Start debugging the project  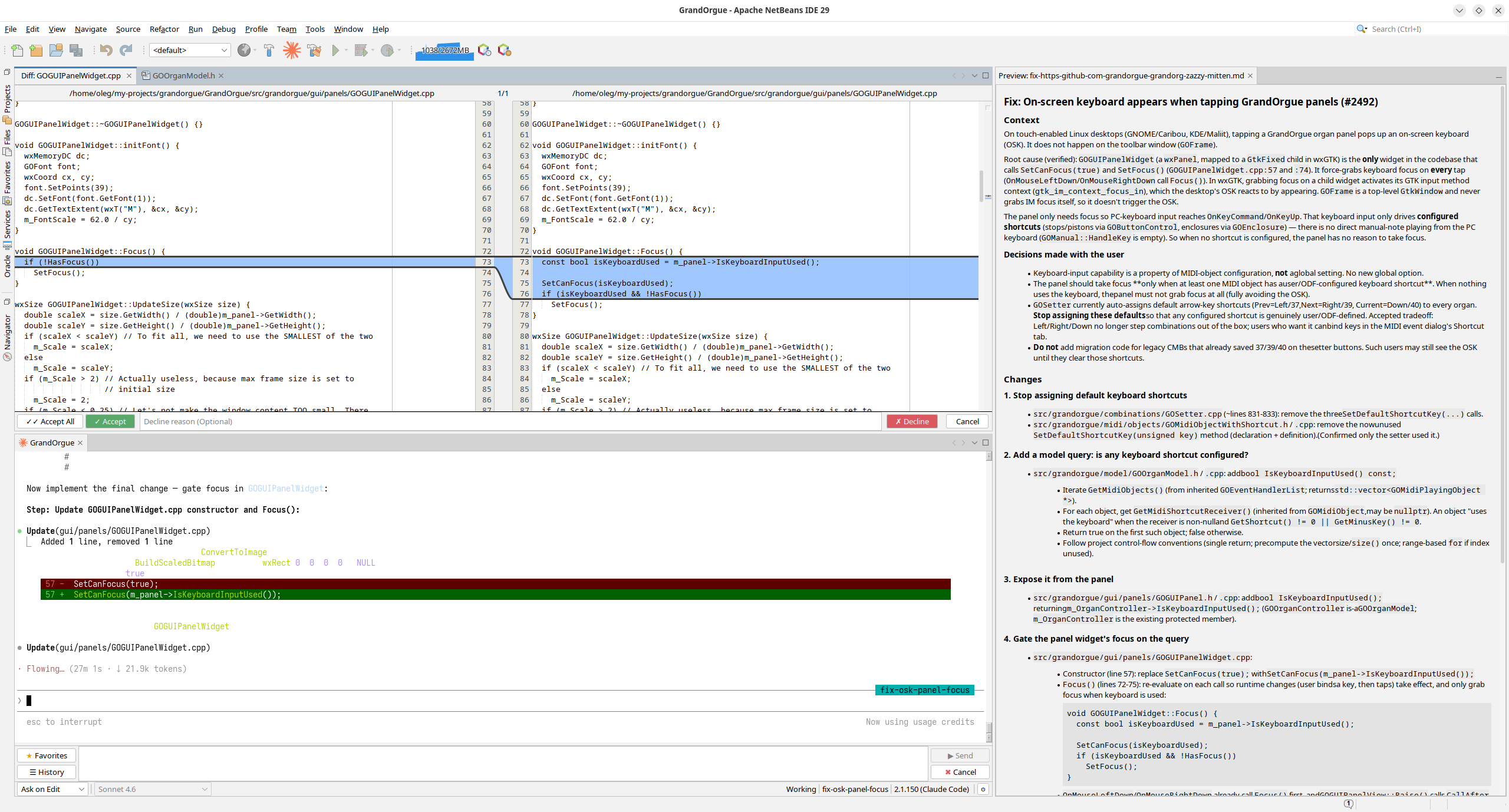tap(361, 51)
